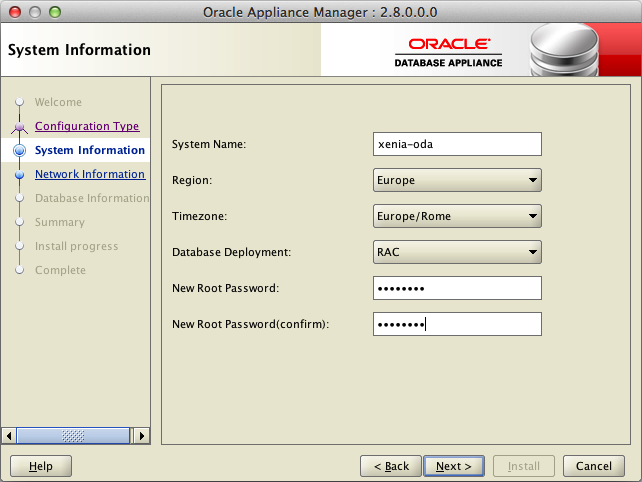Click the Database Information step bullet icon
Image resolution: width=642 pixels, height=482 pixels.
point(19,198)
